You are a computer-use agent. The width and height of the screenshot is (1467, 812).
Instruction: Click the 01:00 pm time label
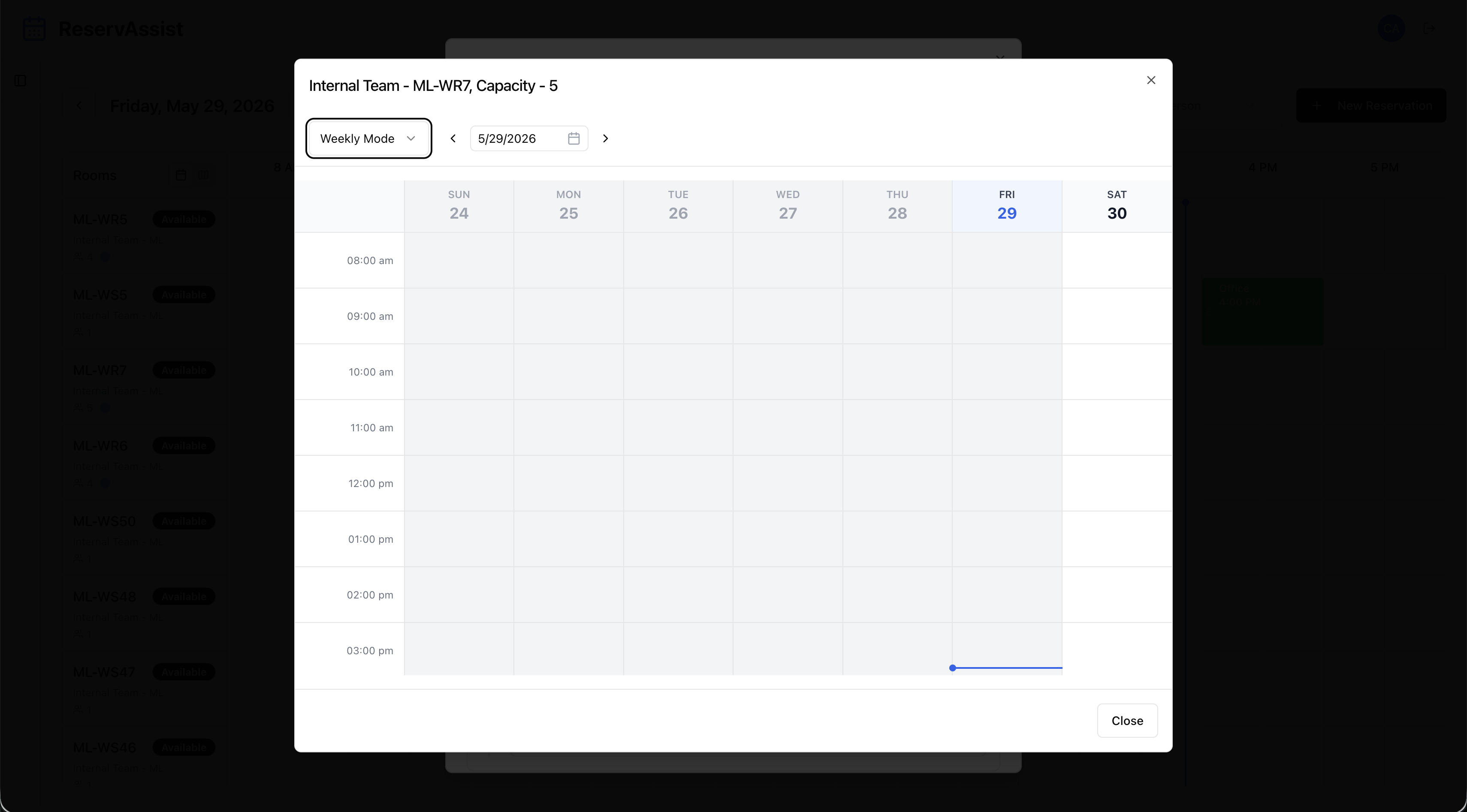tap(371, 539)
